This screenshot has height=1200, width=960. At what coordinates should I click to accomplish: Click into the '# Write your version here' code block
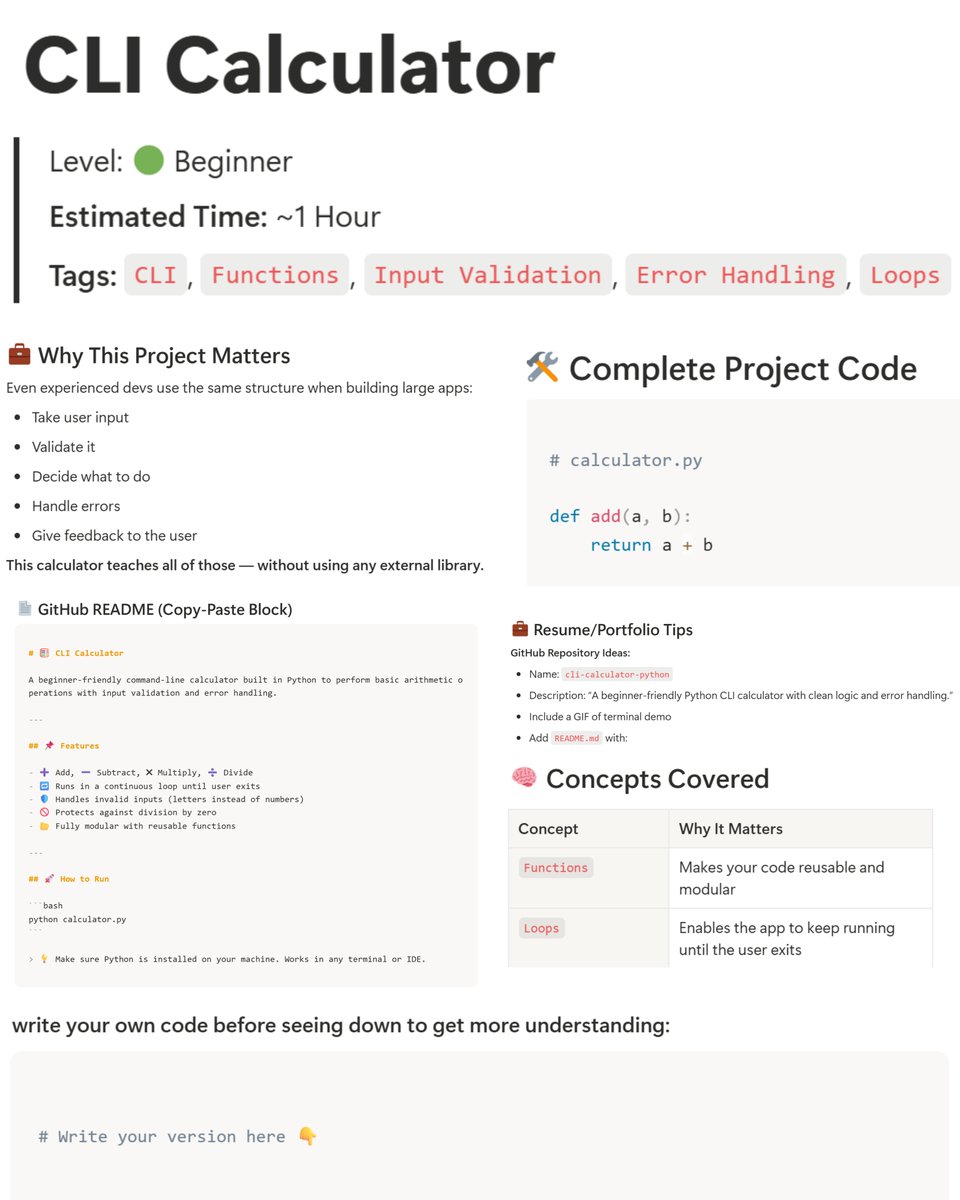[x=479, y=1126]
